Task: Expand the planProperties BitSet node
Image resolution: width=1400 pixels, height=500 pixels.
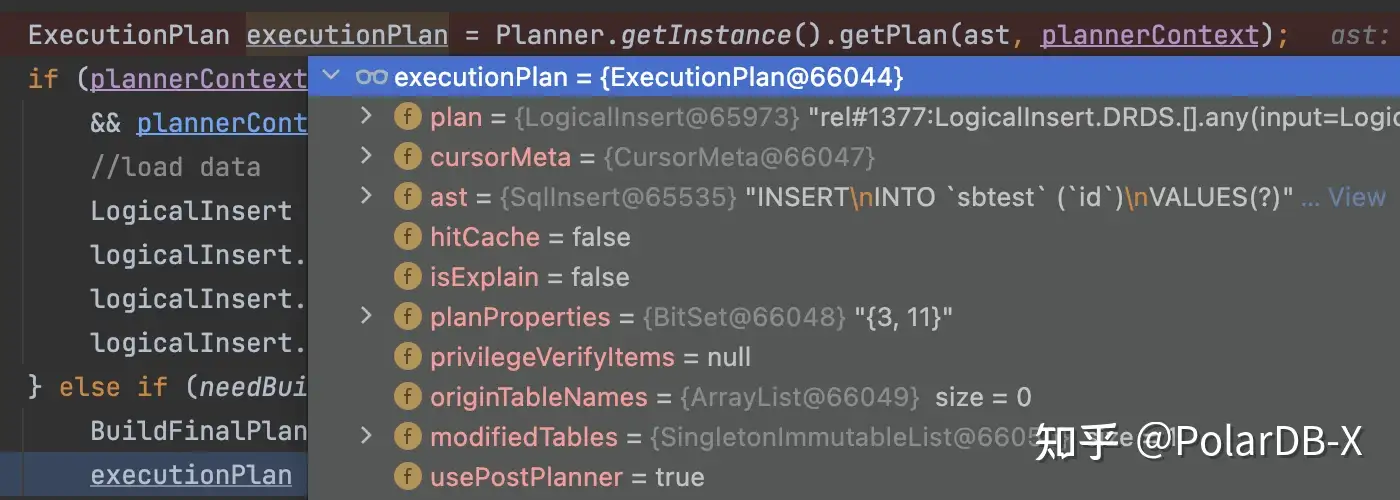Action: click(366, 317)
